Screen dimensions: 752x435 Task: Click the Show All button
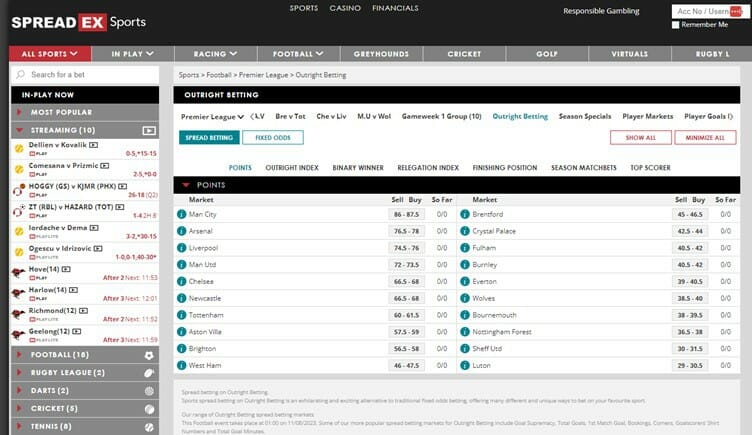(x=641, y=138)
